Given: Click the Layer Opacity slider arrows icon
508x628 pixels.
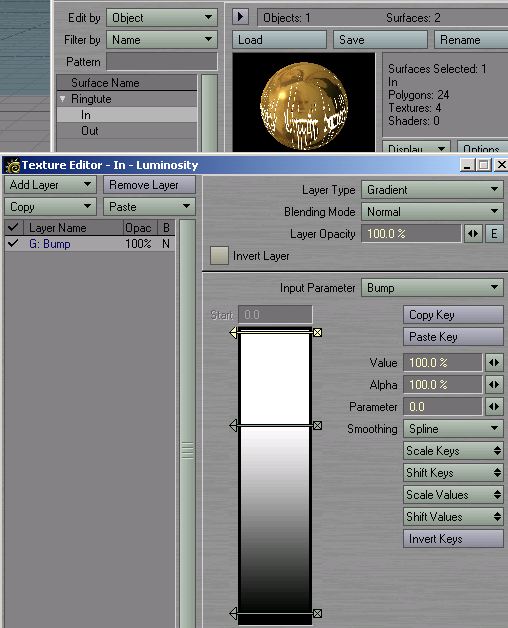Looking at the screenshot, I should [x=473, y=233].
